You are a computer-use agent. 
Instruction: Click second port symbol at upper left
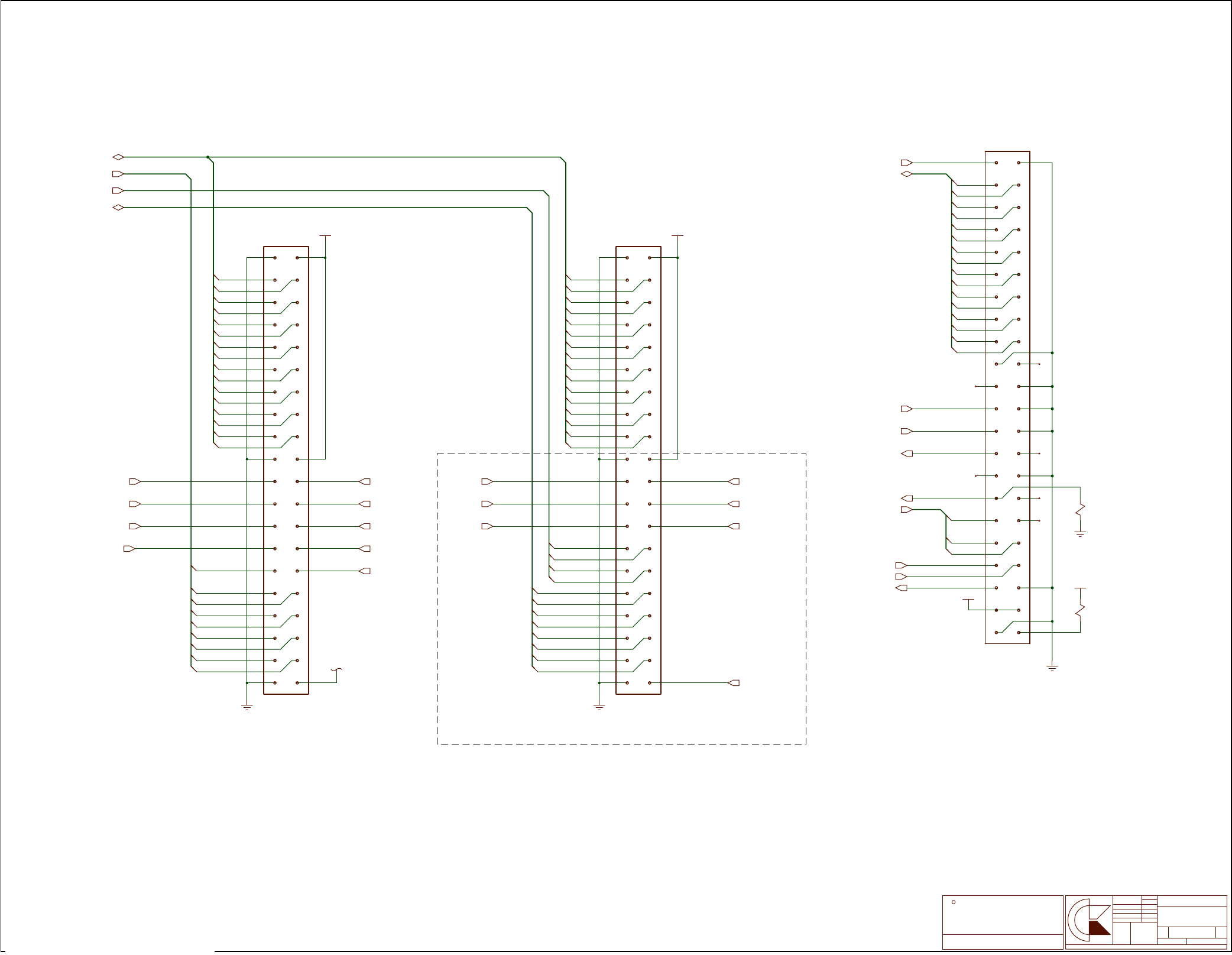coord(118,174)
